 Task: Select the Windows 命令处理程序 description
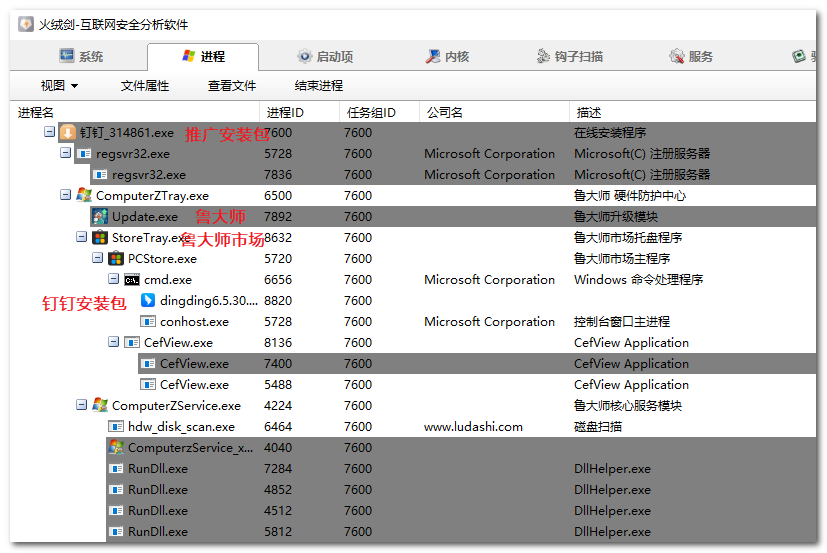[x=638, y=280]
